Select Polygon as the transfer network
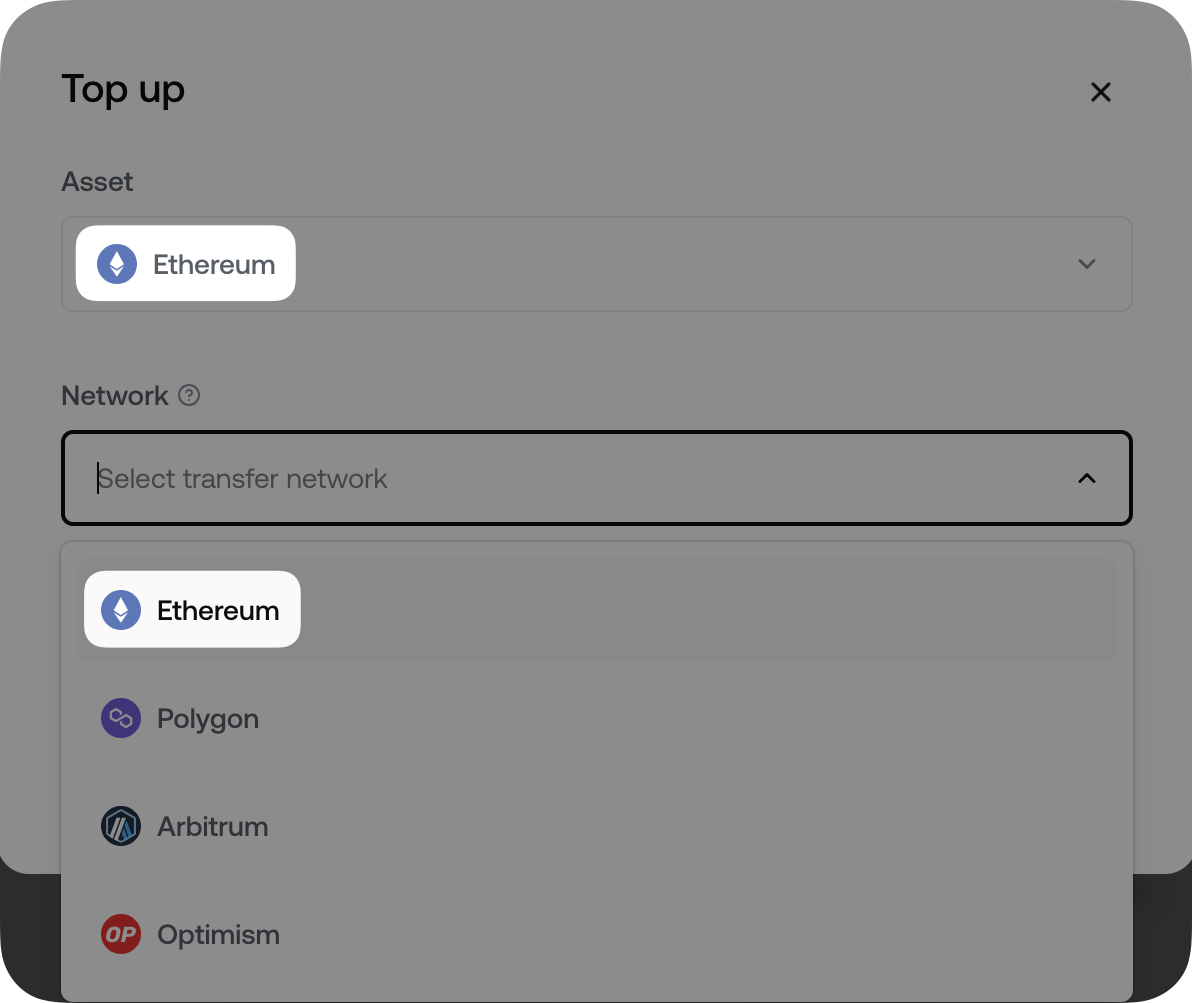 point(208,718)
